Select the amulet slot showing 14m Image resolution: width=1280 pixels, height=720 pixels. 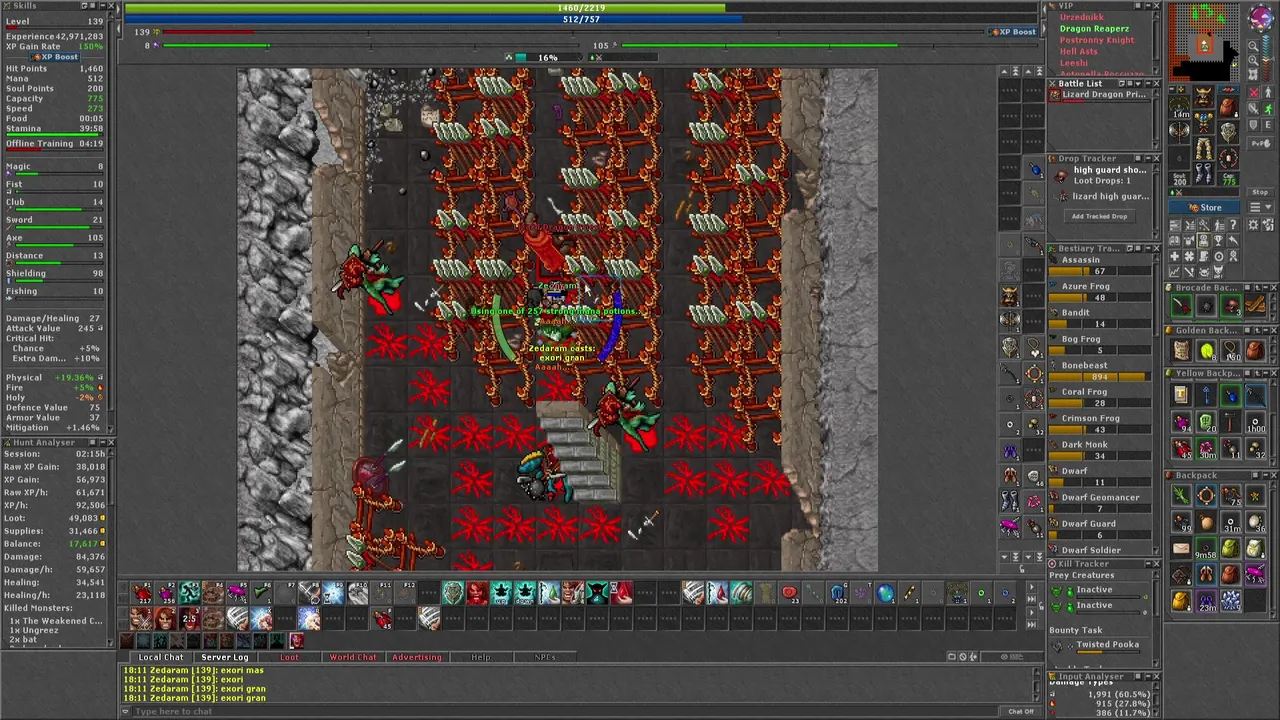coord(1179,107)
